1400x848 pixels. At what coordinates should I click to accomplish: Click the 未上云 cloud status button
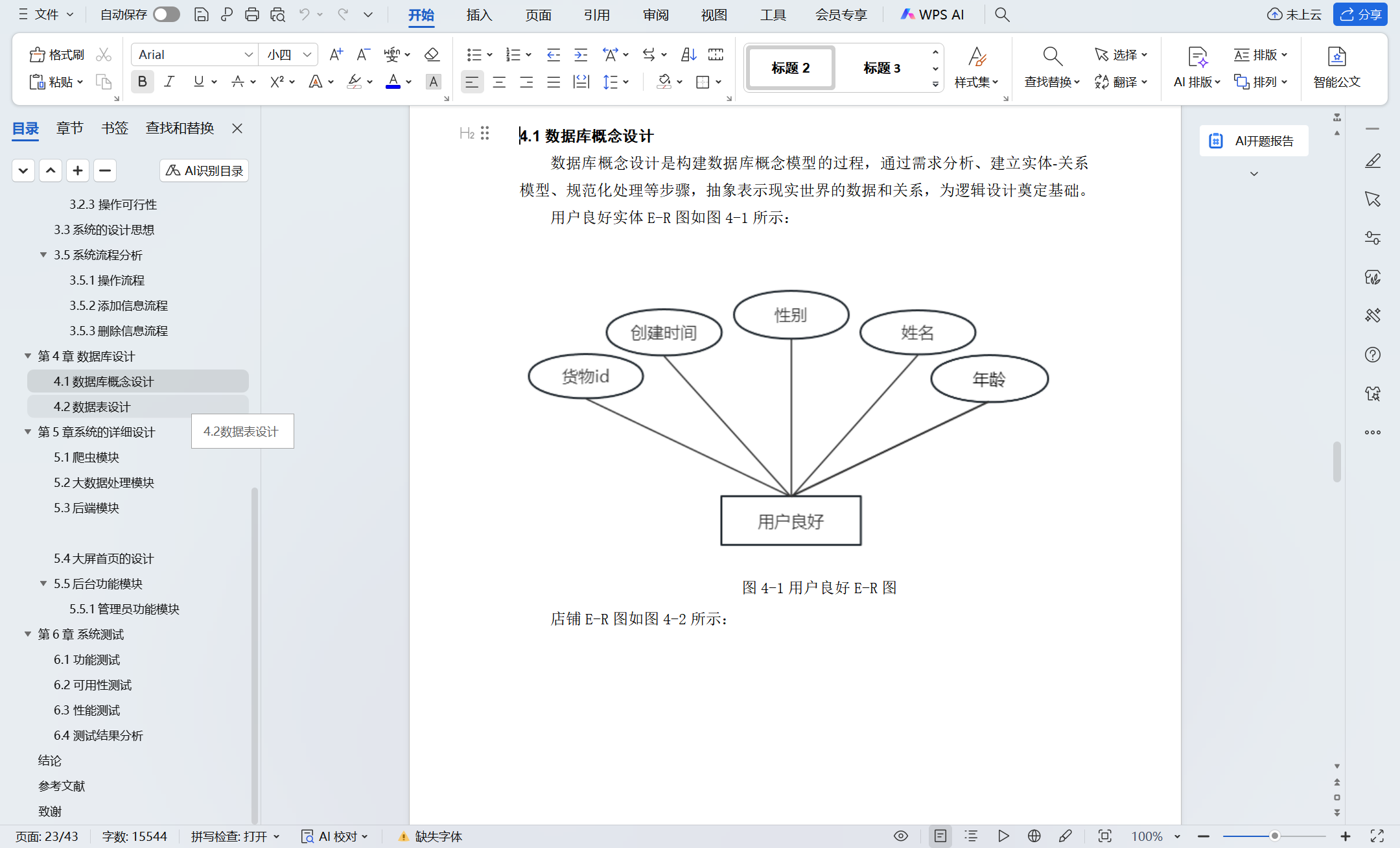1294,14
